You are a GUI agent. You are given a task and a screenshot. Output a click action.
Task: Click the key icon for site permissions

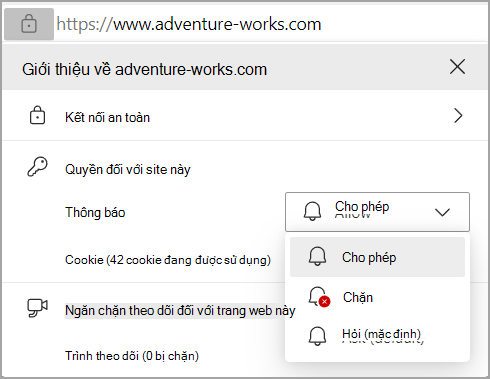37,167
